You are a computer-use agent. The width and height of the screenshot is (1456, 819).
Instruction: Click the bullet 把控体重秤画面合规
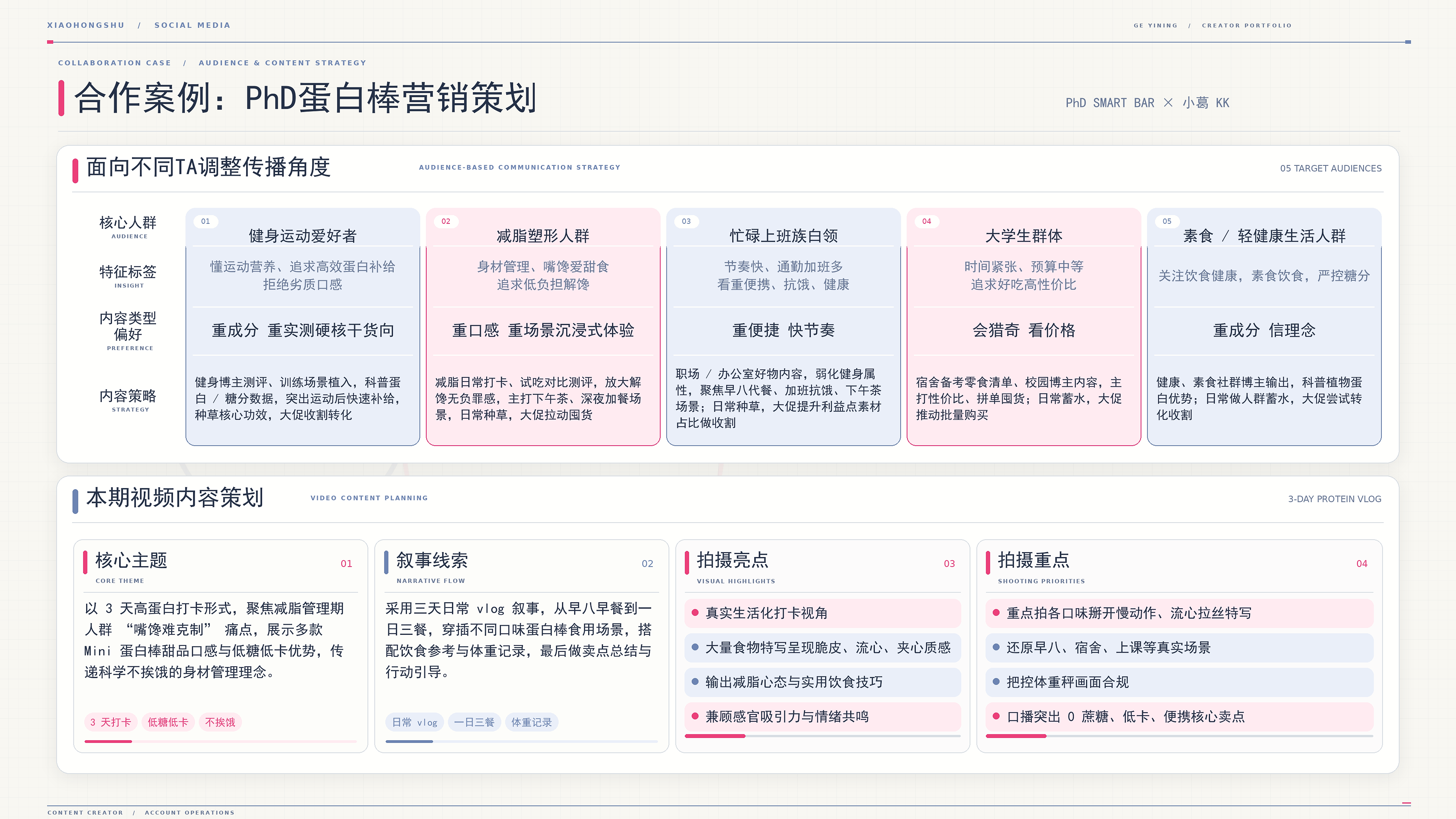[1180, 682]
